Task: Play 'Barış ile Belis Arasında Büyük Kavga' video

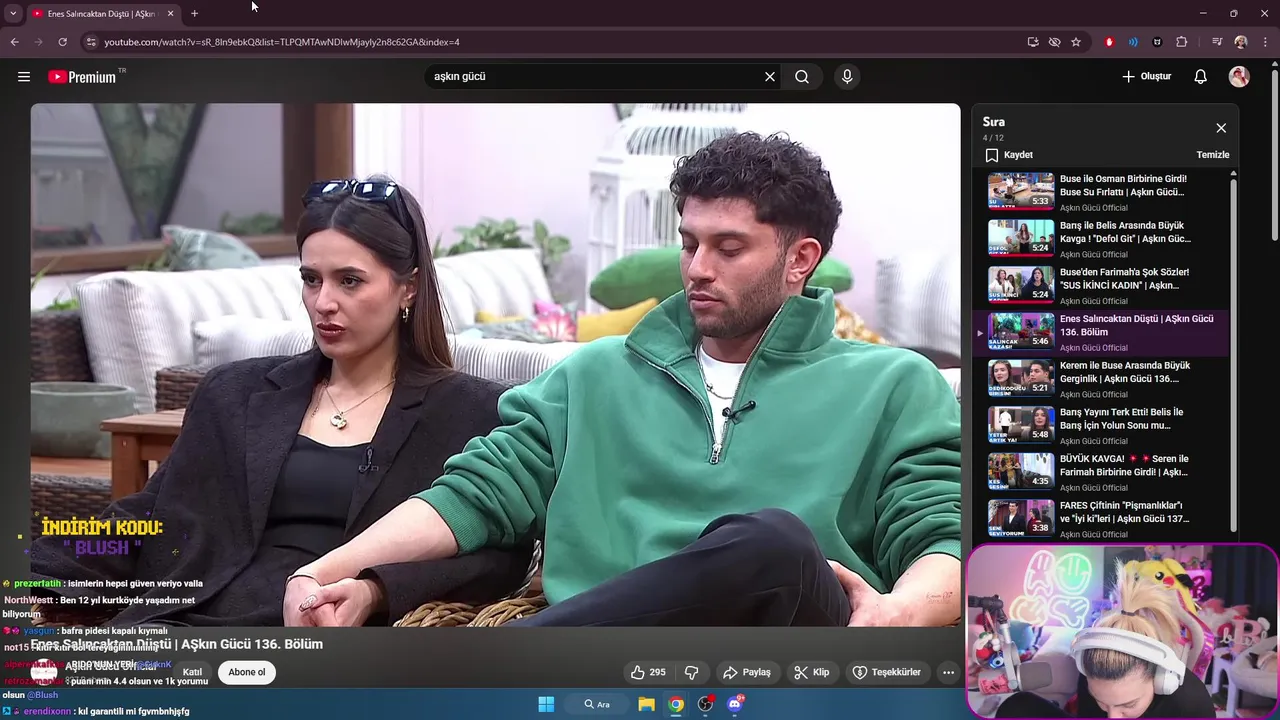Action: pos(1100,239)
